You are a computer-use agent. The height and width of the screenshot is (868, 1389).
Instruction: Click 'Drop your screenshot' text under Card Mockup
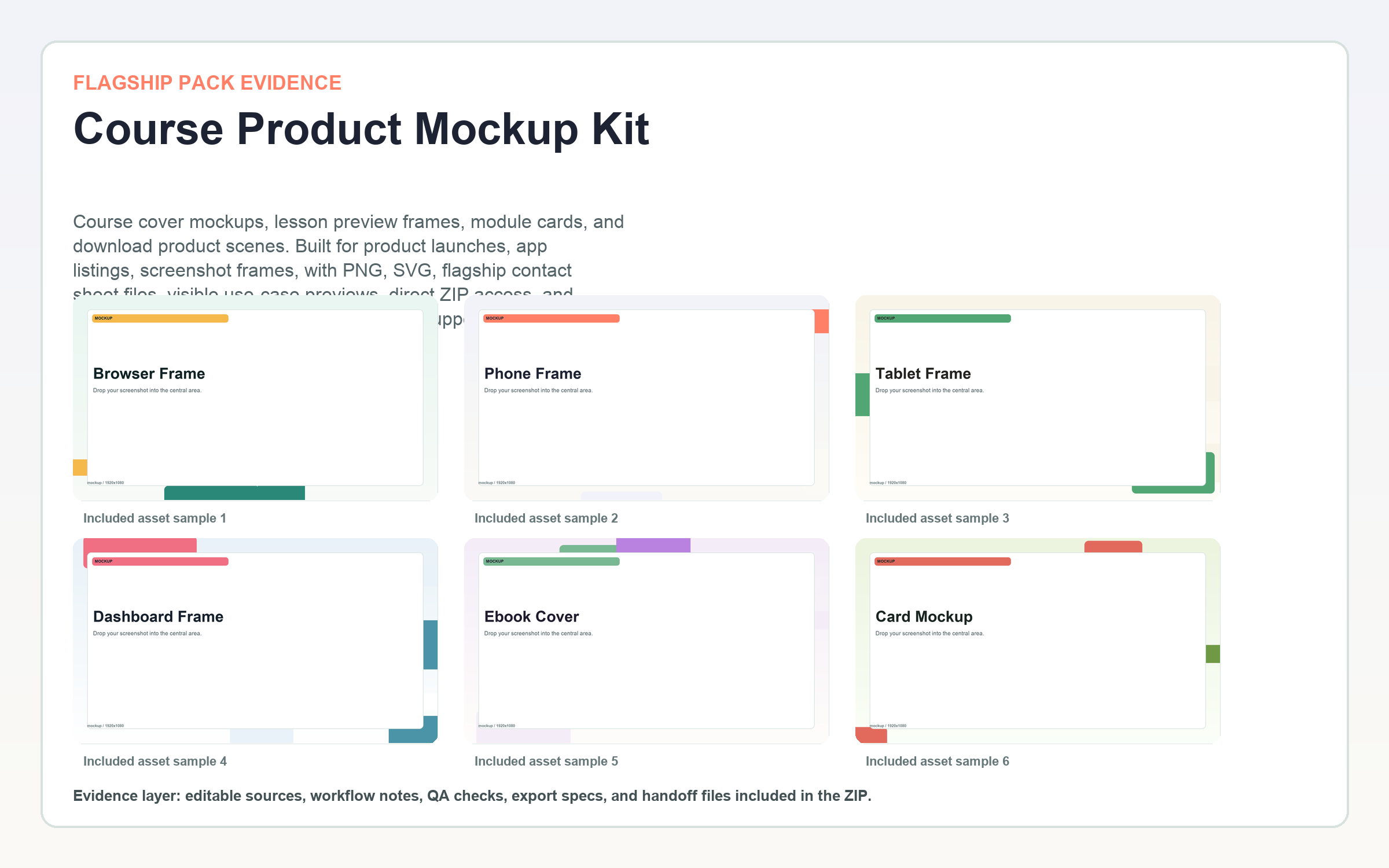(929, 634)
